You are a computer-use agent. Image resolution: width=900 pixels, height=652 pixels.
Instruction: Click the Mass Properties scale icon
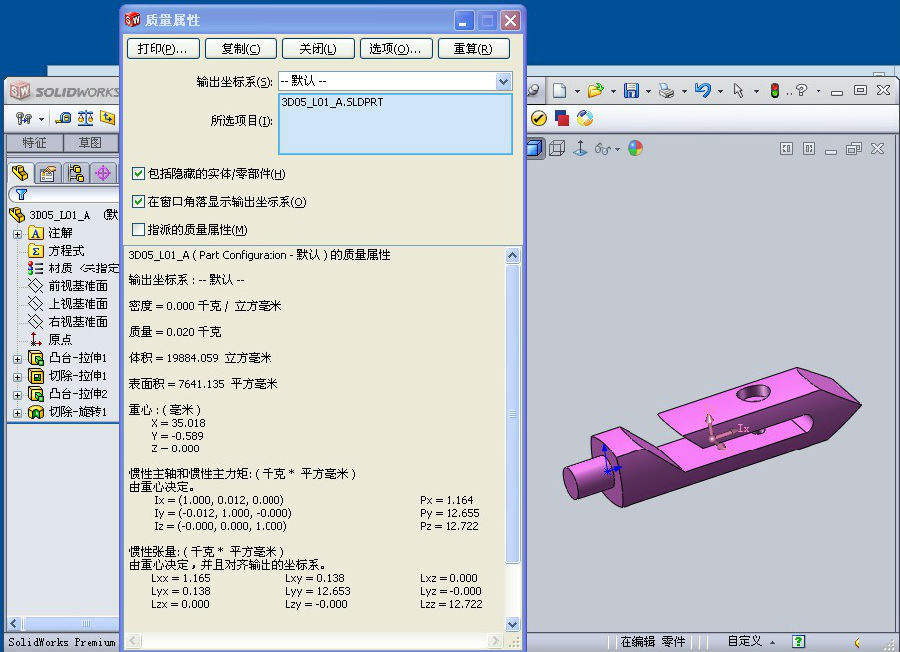coord(85,118)
